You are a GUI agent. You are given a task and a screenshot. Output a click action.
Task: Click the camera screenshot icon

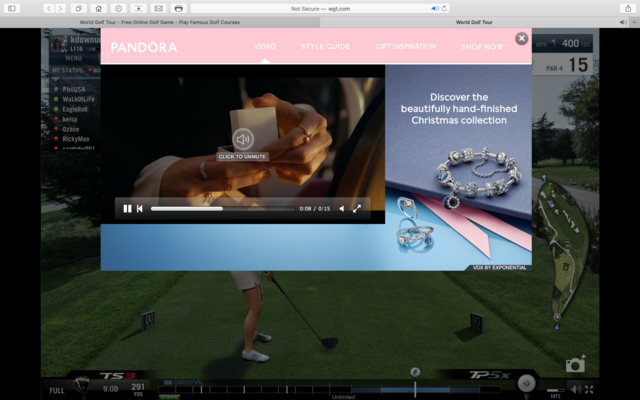click(x=575, y=363)
